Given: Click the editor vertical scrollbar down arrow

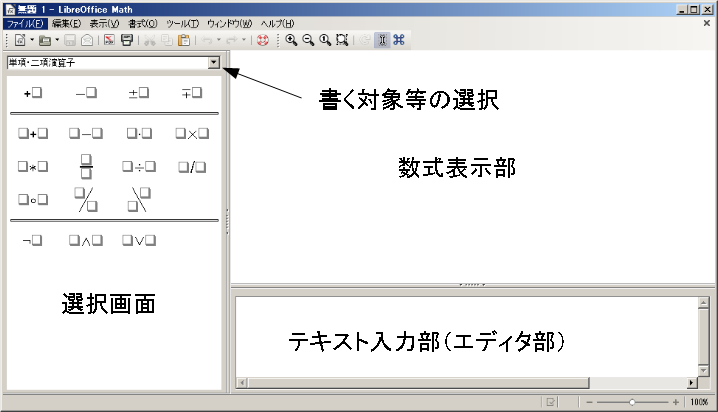Looking at the screenshot, I should [703, 370].
